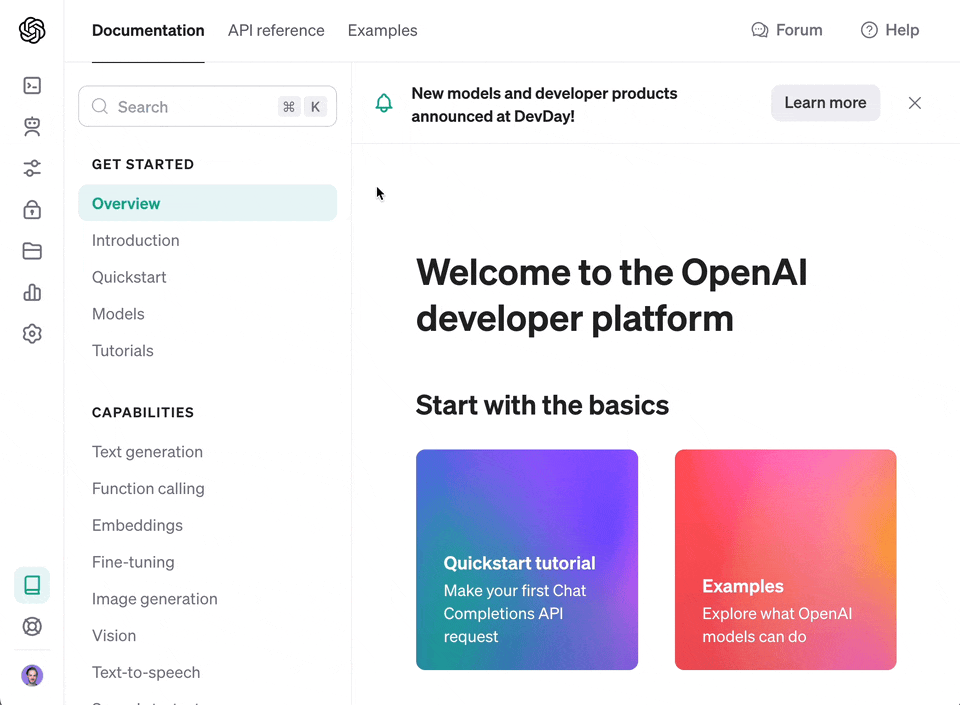960x705 pixels.
Task: Open the Files folder icon in sidebar
Action: pos(32,251)
